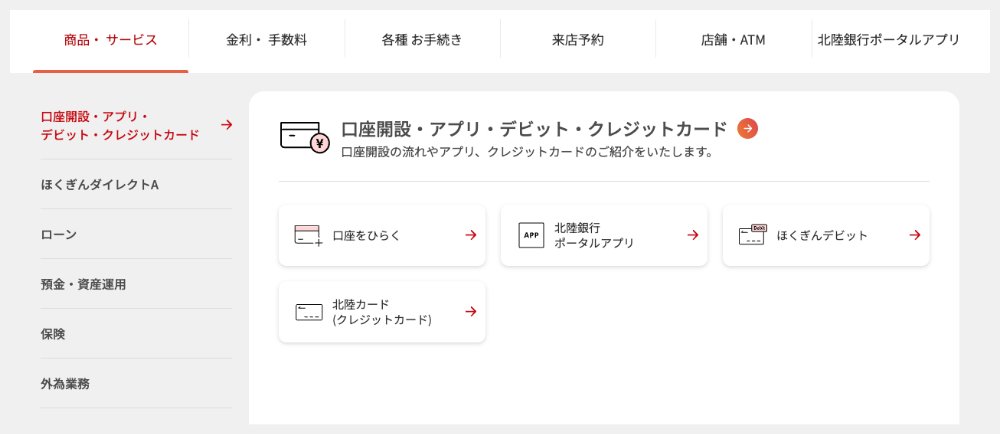1000x434 pixels.
Task: Open 北陸銀行ポータルアプリ in top navigation
Action: pos(888,41)
